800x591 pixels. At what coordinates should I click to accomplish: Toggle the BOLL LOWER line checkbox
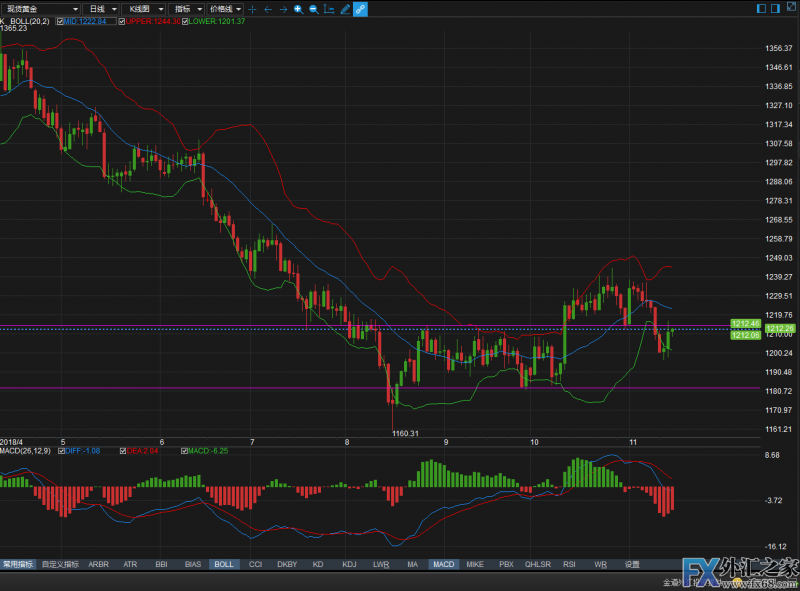(x=185, y=21)
